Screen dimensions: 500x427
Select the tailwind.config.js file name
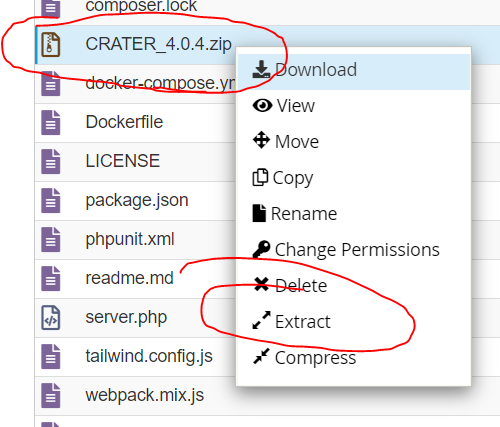click(149, 356)
